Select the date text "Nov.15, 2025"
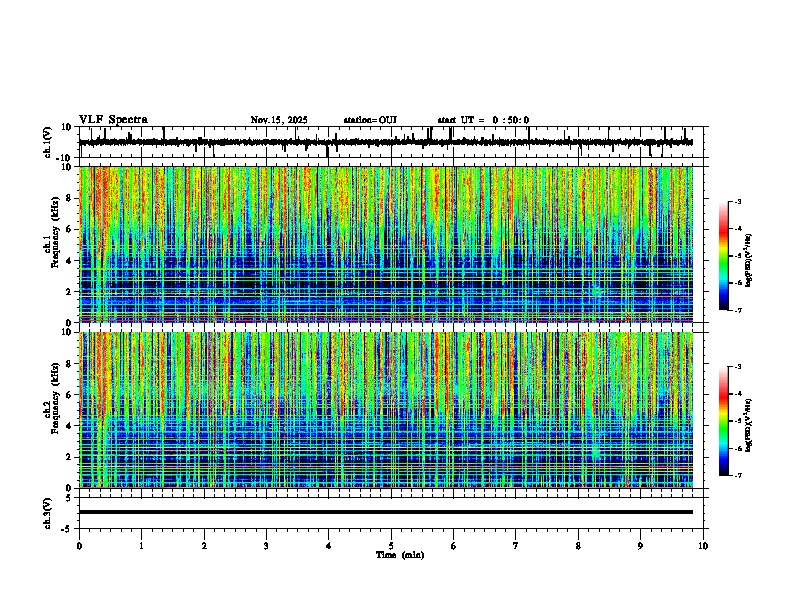The height and width of the screenshot is (612, 792). point(279,120)
